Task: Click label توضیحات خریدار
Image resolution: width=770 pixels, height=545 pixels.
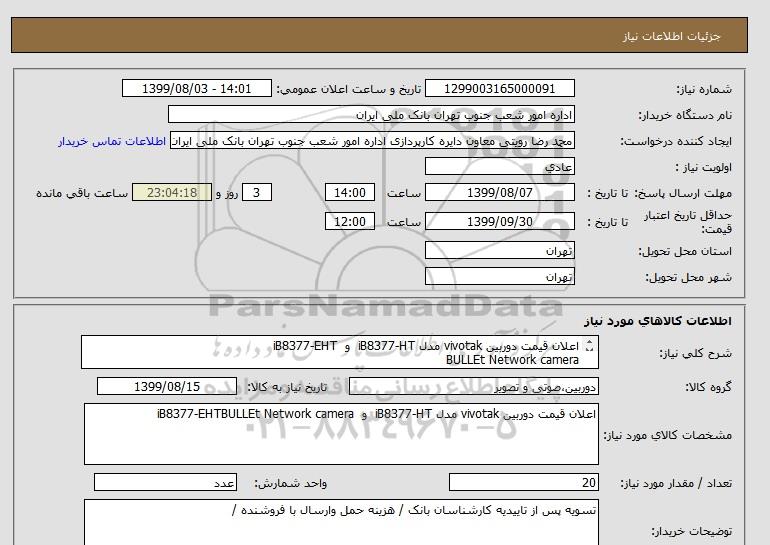Action: coord(691,531)
